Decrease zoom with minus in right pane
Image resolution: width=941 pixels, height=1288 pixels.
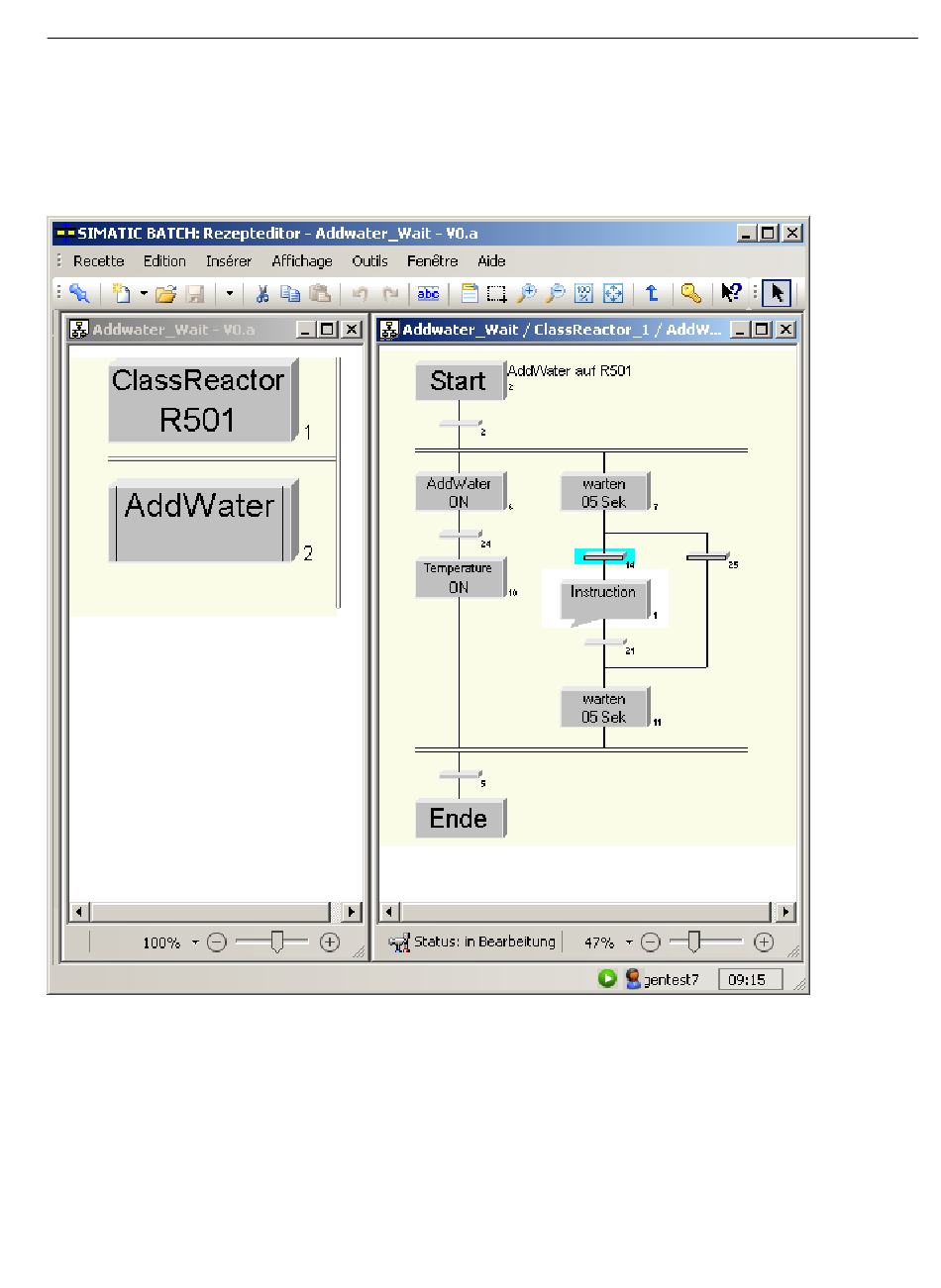651,942
